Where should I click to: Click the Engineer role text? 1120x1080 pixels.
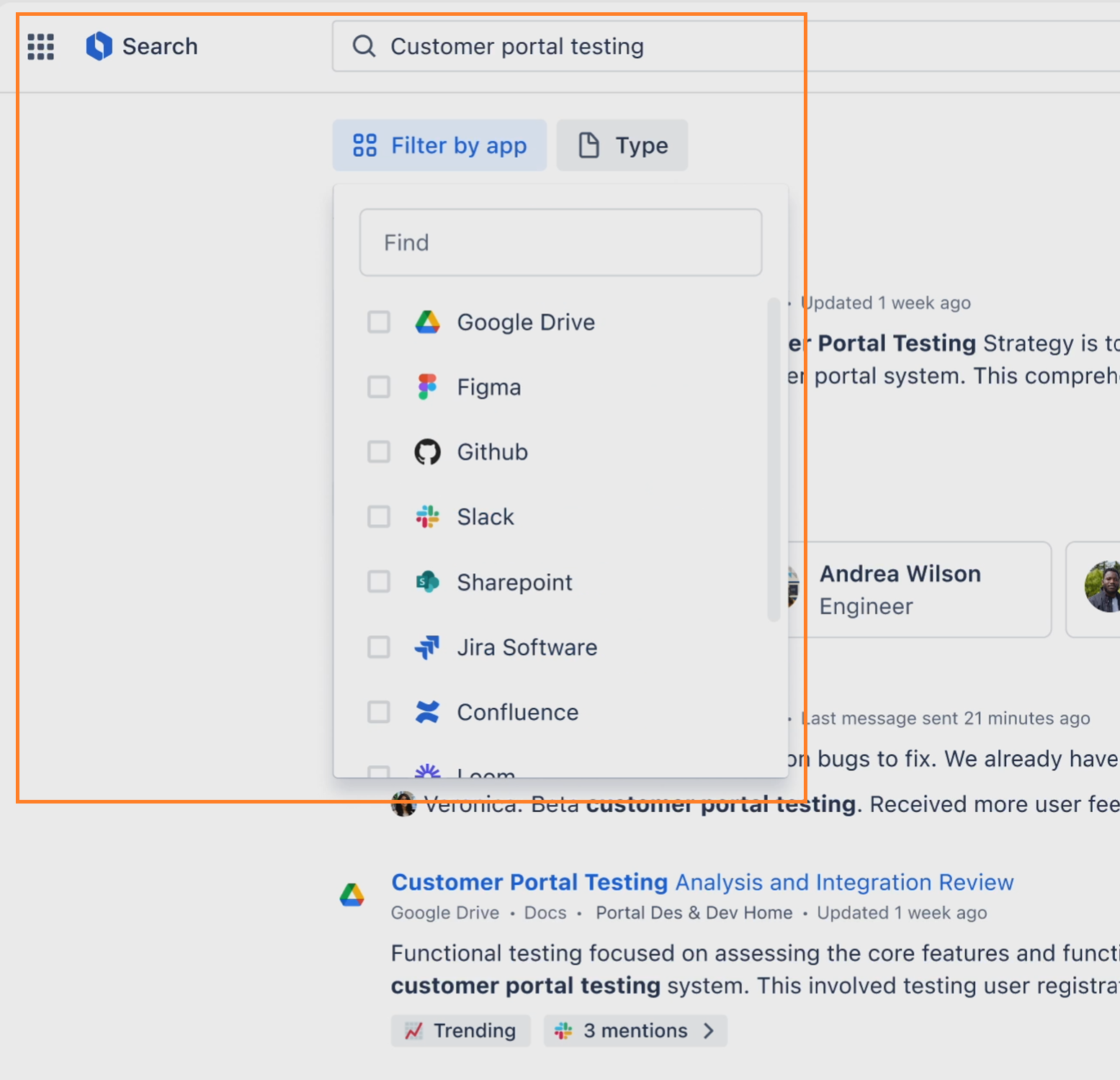(866, 607)
